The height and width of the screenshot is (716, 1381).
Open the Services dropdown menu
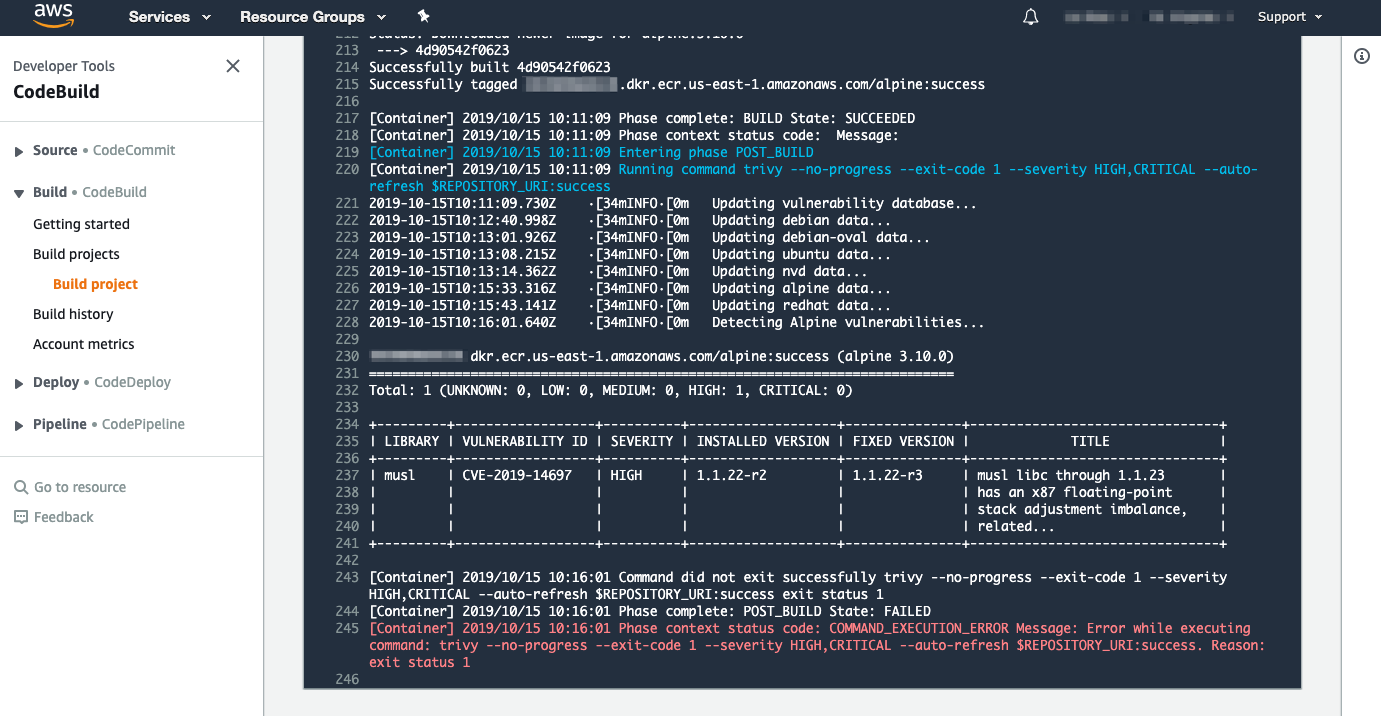click(x=170, y=17)
